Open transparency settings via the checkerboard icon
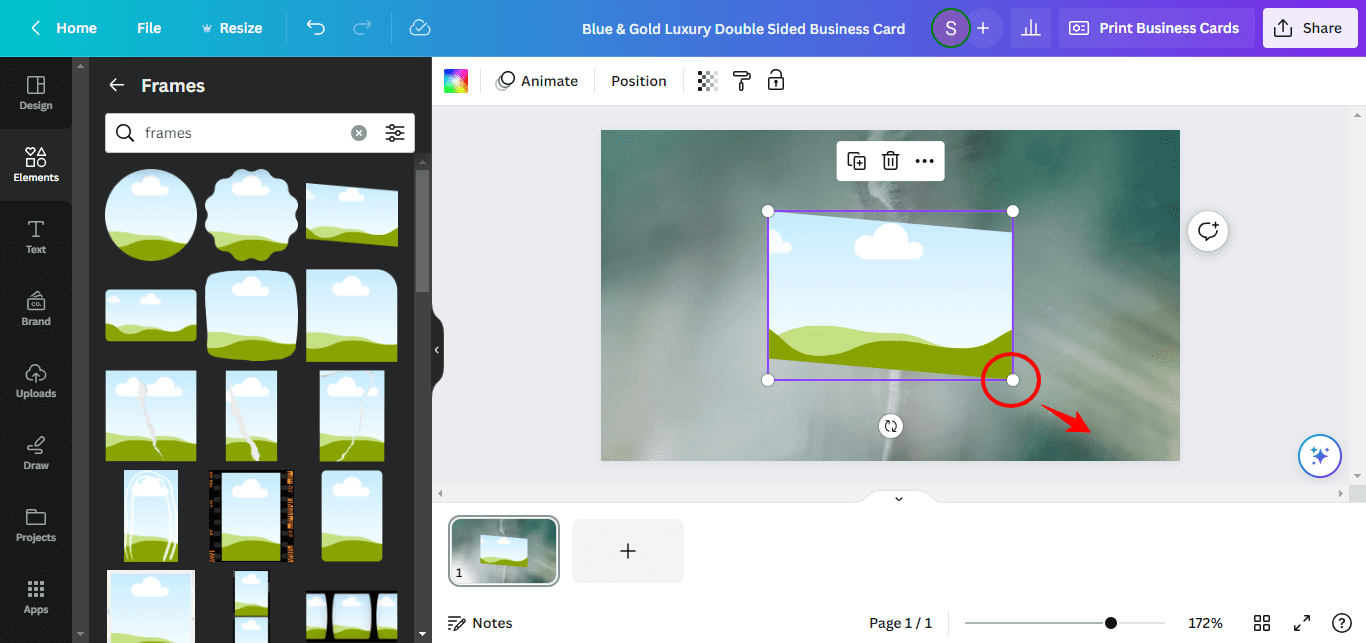The image size is (1366, 643). click(x=707, y=80)
